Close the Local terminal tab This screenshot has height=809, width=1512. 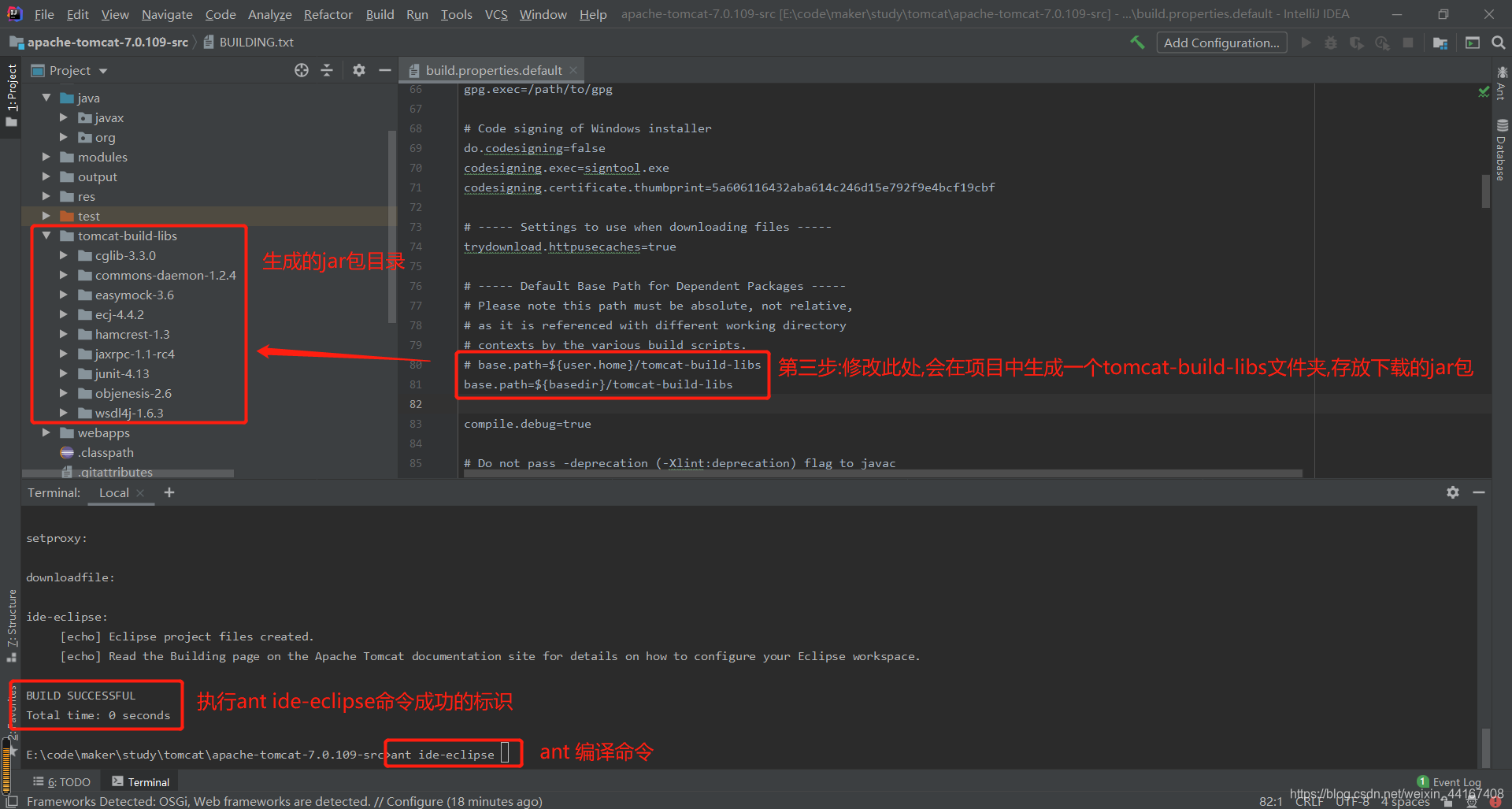click(x=140, y=493)
